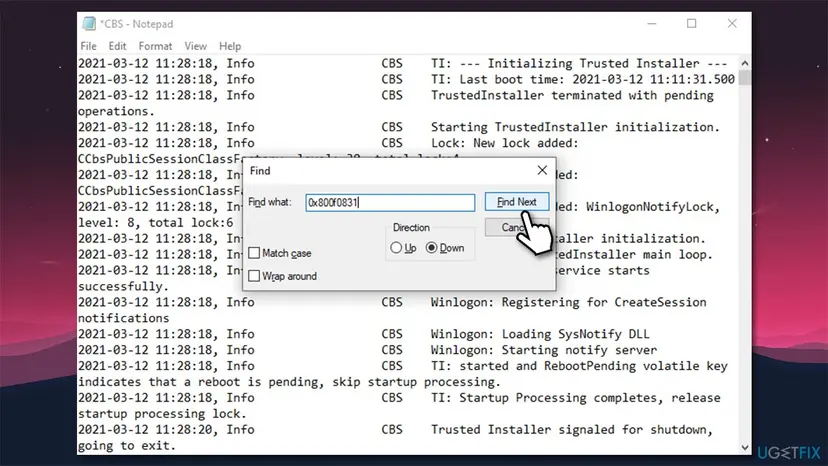
Task: Click 'Registering for CreateSession' log line
Action: (x=604, y=302)
